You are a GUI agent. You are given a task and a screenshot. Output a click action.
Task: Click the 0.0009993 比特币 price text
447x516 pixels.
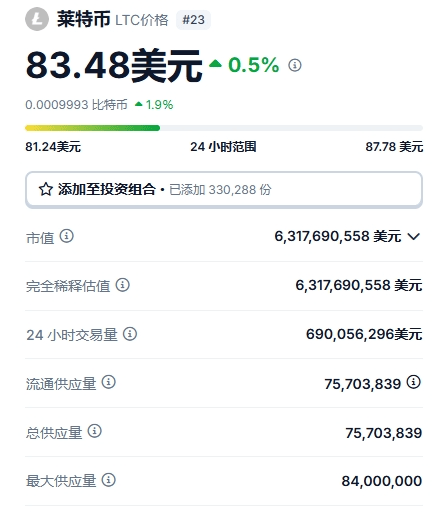77,105
